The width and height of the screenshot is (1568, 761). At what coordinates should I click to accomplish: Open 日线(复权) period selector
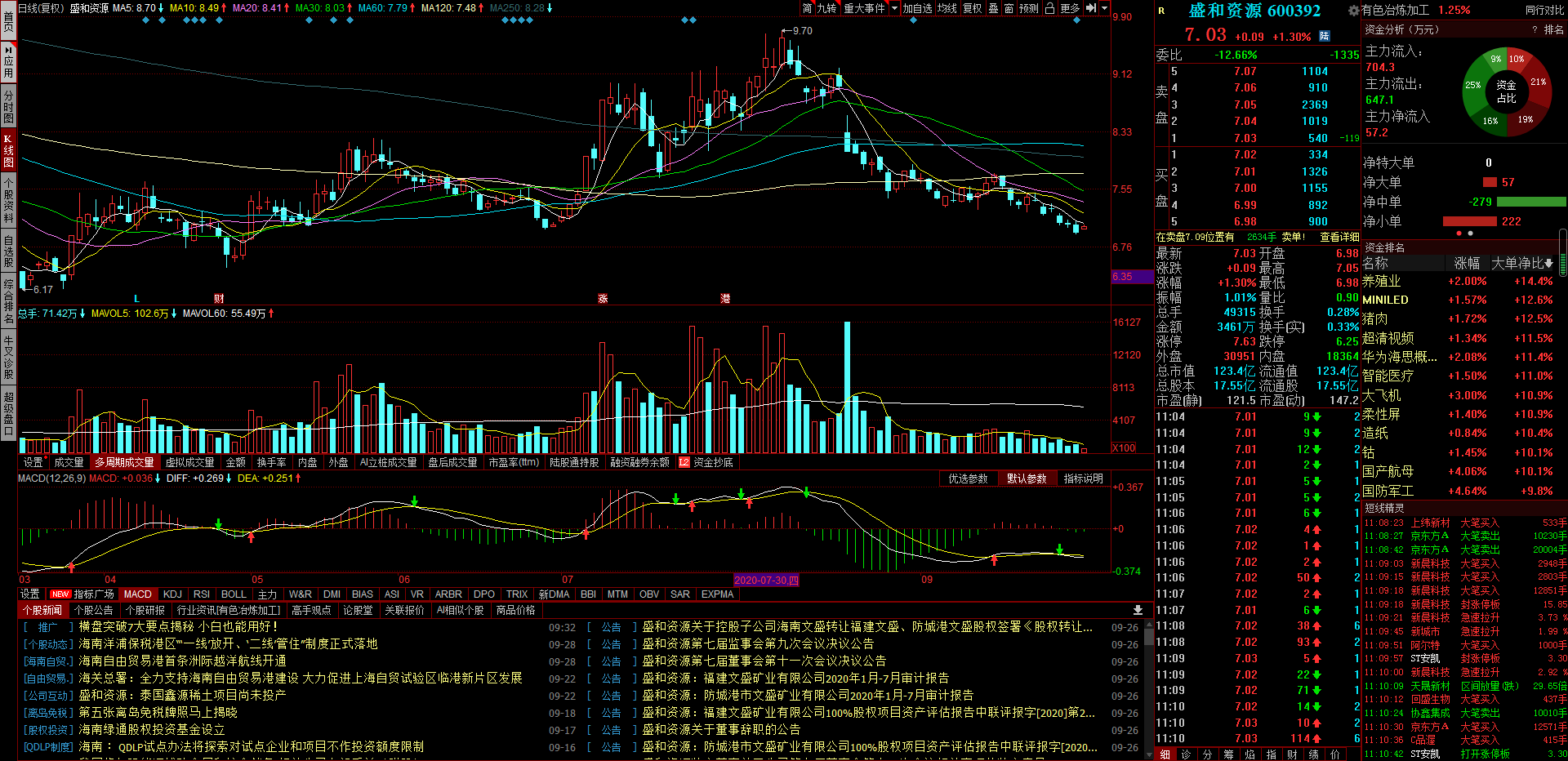pos(41,8)
